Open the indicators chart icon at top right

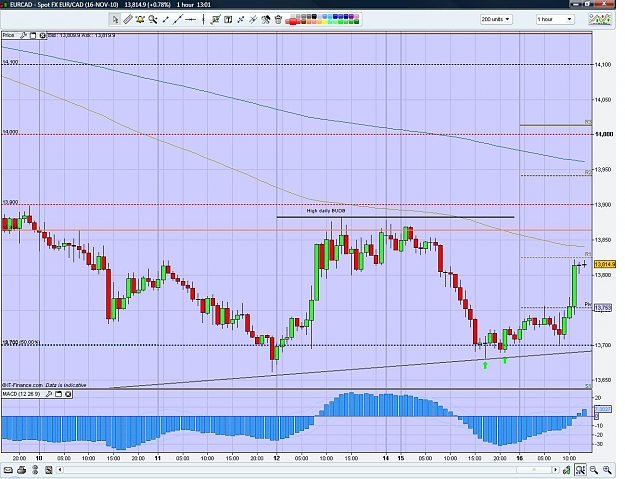click(600, 19)
